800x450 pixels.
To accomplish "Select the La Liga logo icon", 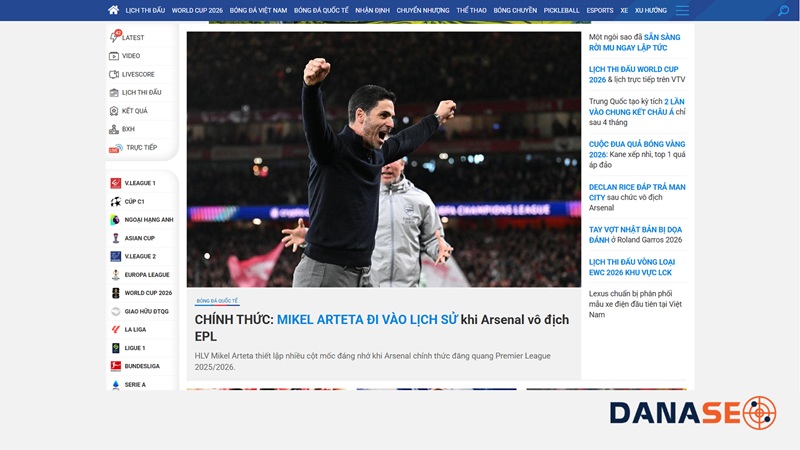I will click(x=116, y=330).
